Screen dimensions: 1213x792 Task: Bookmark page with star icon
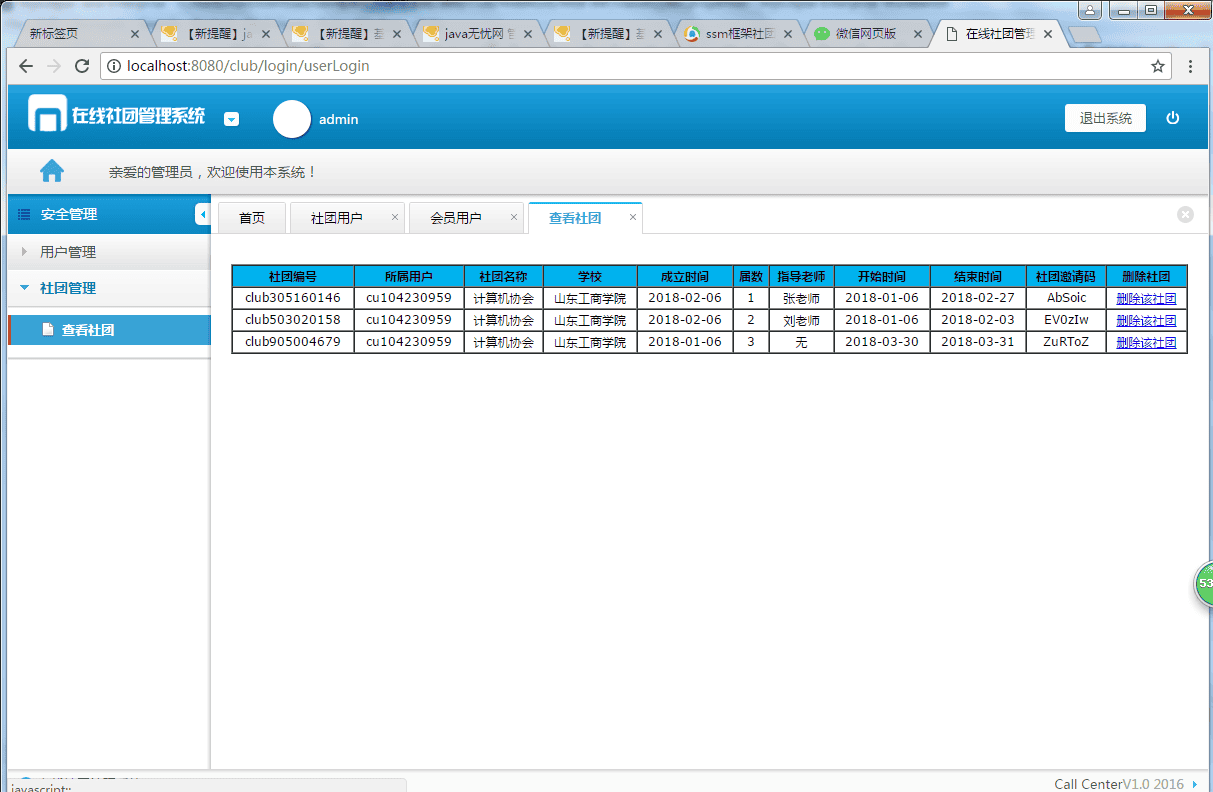[x=1157, y=67]
